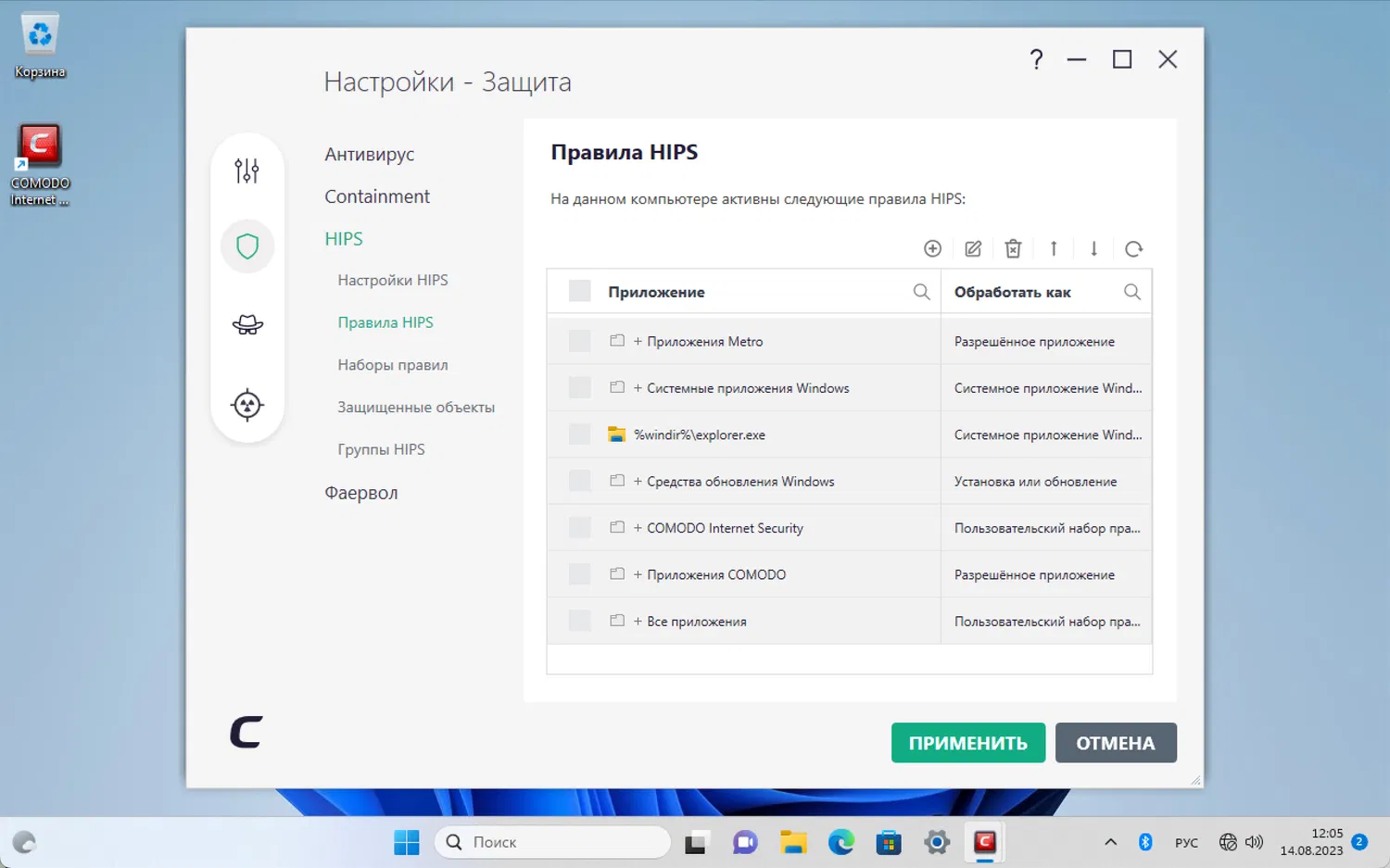This screenshot has width=1390, height=868.
Task: Open the Группы HIPS page
Action: [381, 449]
